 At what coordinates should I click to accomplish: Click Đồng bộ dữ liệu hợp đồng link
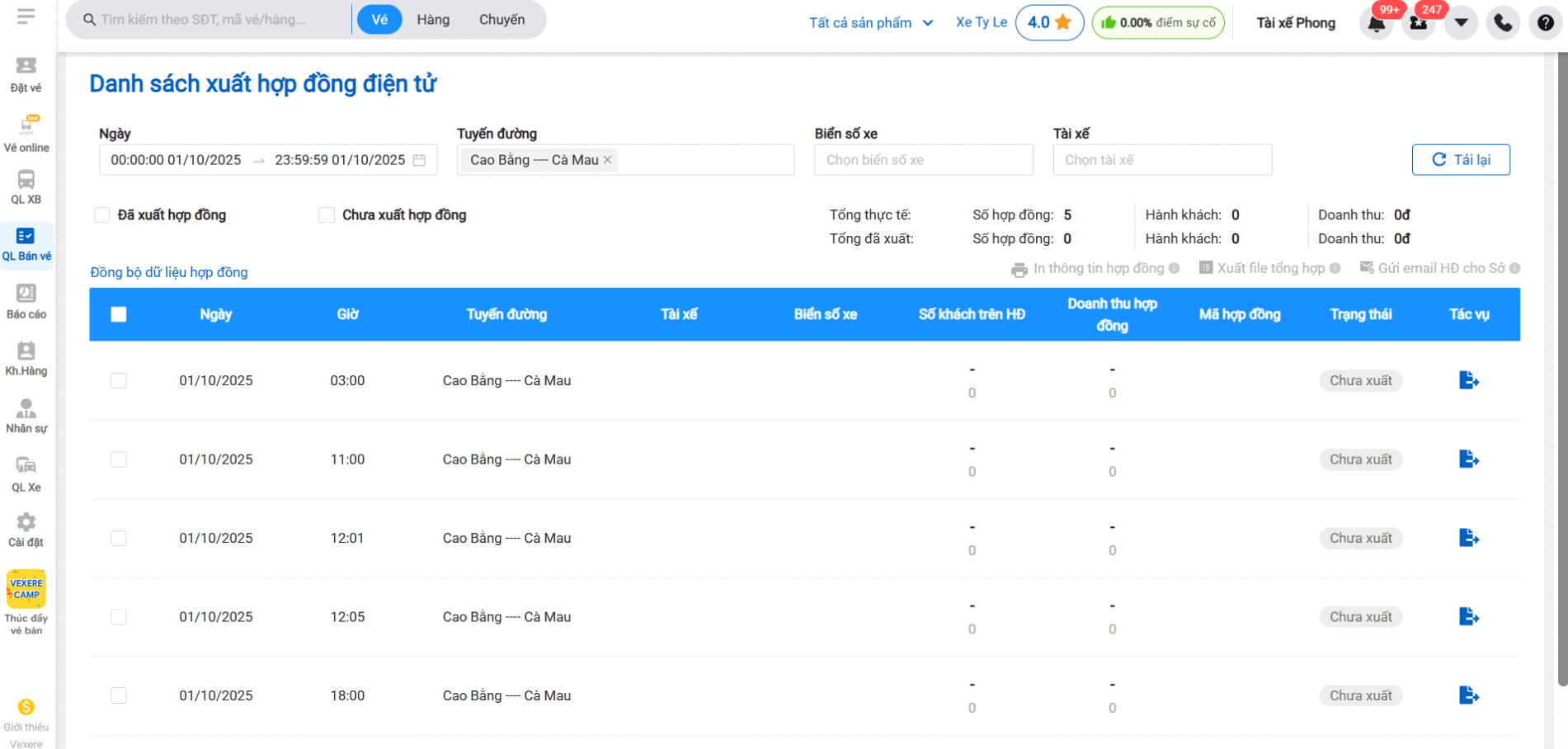pyautogui.click(x=169, y=272)
